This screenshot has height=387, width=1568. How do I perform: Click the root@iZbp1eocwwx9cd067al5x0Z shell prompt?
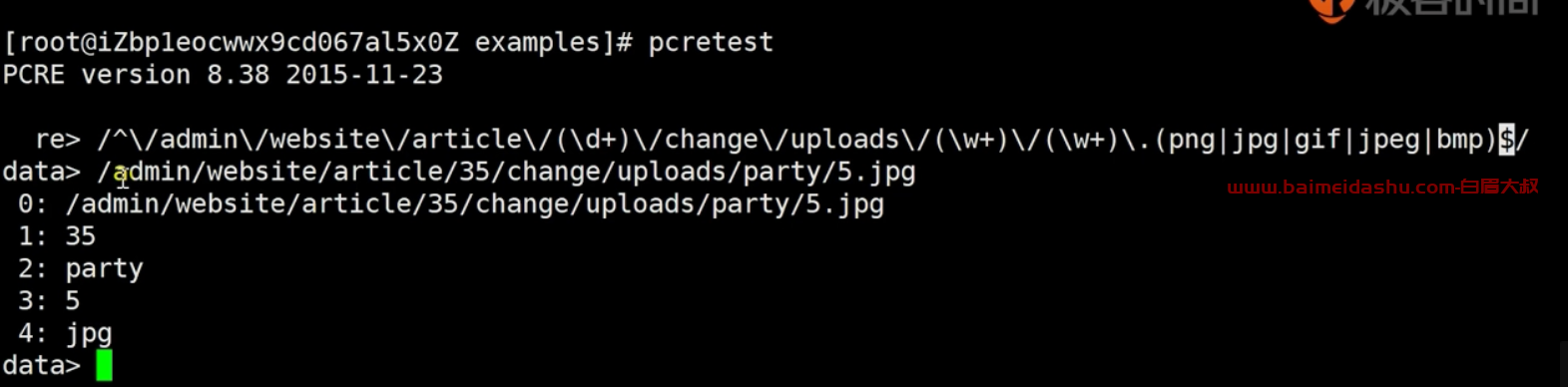point(317,43)
